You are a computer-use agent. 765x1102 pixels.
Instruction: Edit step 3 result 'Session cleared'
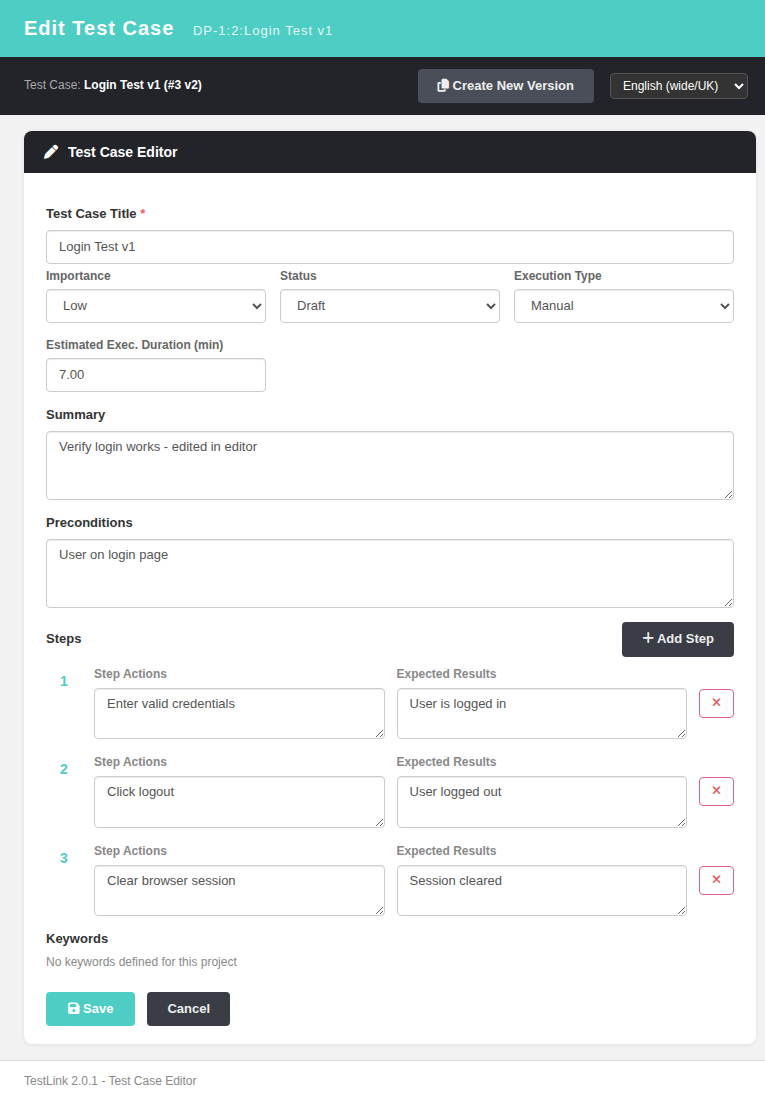[x=541, y=890]
